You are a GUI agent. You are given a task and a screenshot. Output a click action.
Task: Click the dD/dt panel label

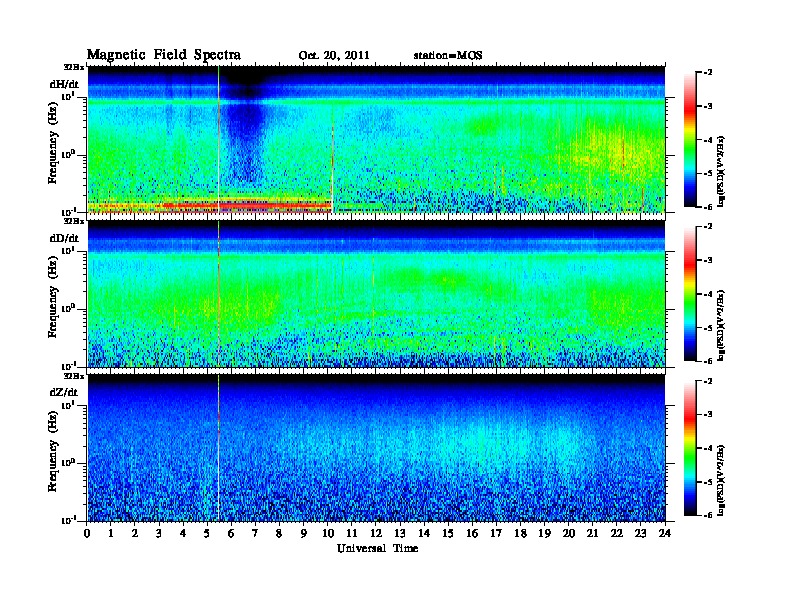click(x=64, y=238)
